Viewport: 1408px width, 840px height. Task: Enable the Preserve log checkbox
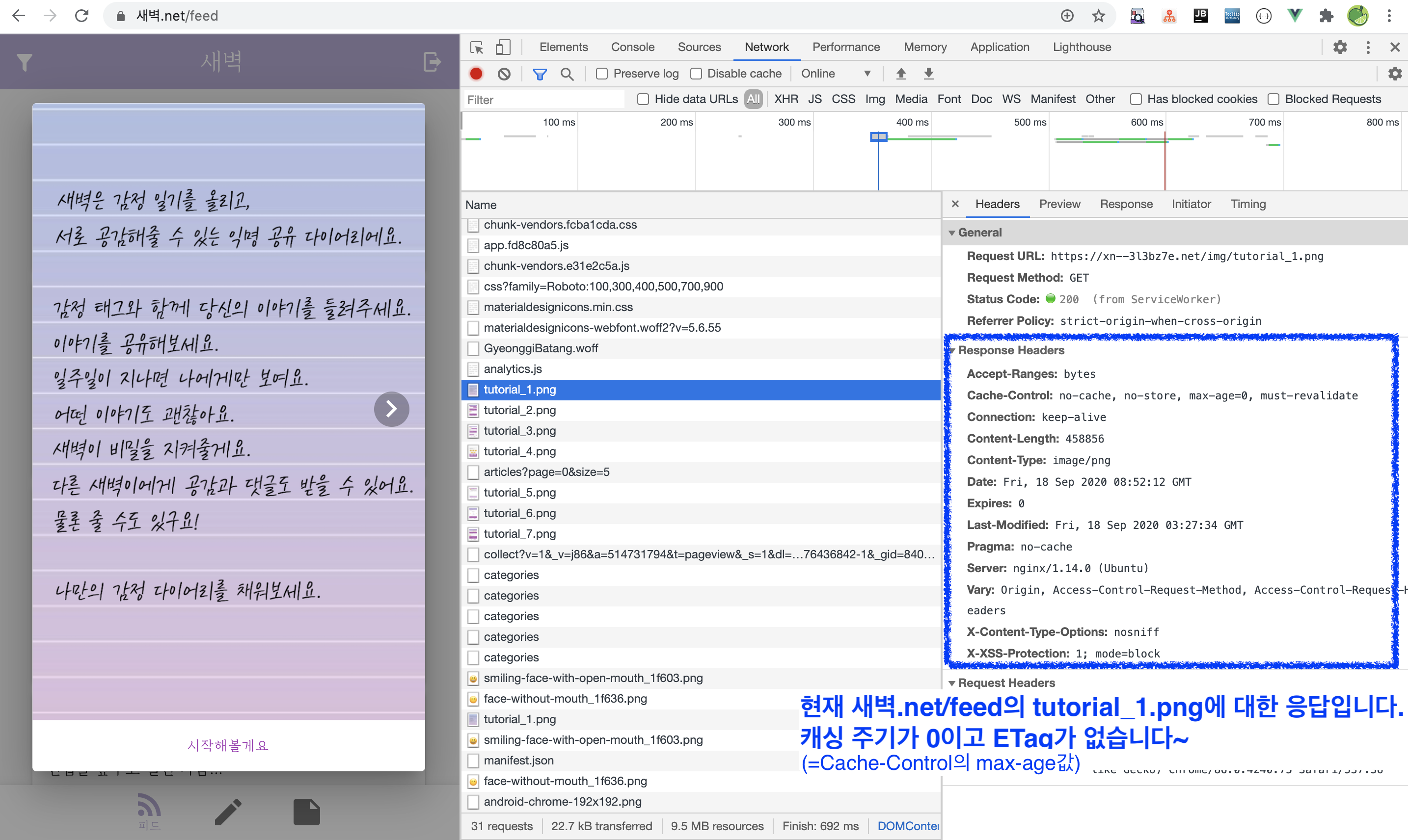click(x=601, y=74)
